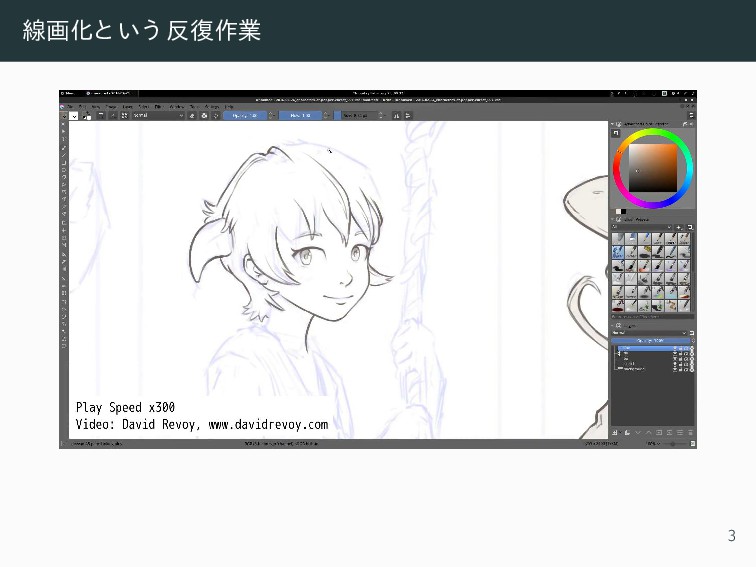Open the Layer menu in Krita
The height and width of the screenshot is (567, 756).
[128, 107]
